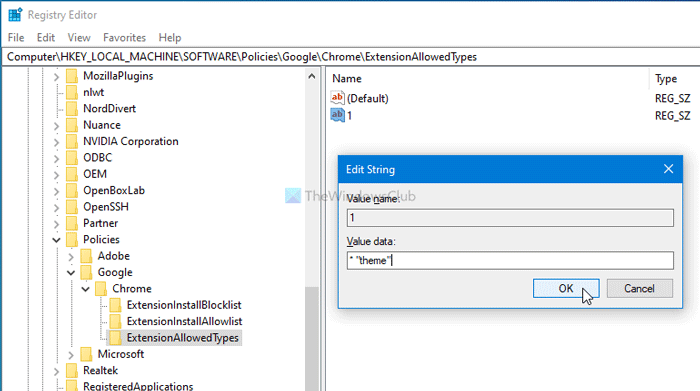This screenshot has height=391, width=700.
Task: Expand the Nuance key
Action: point(56,126)
